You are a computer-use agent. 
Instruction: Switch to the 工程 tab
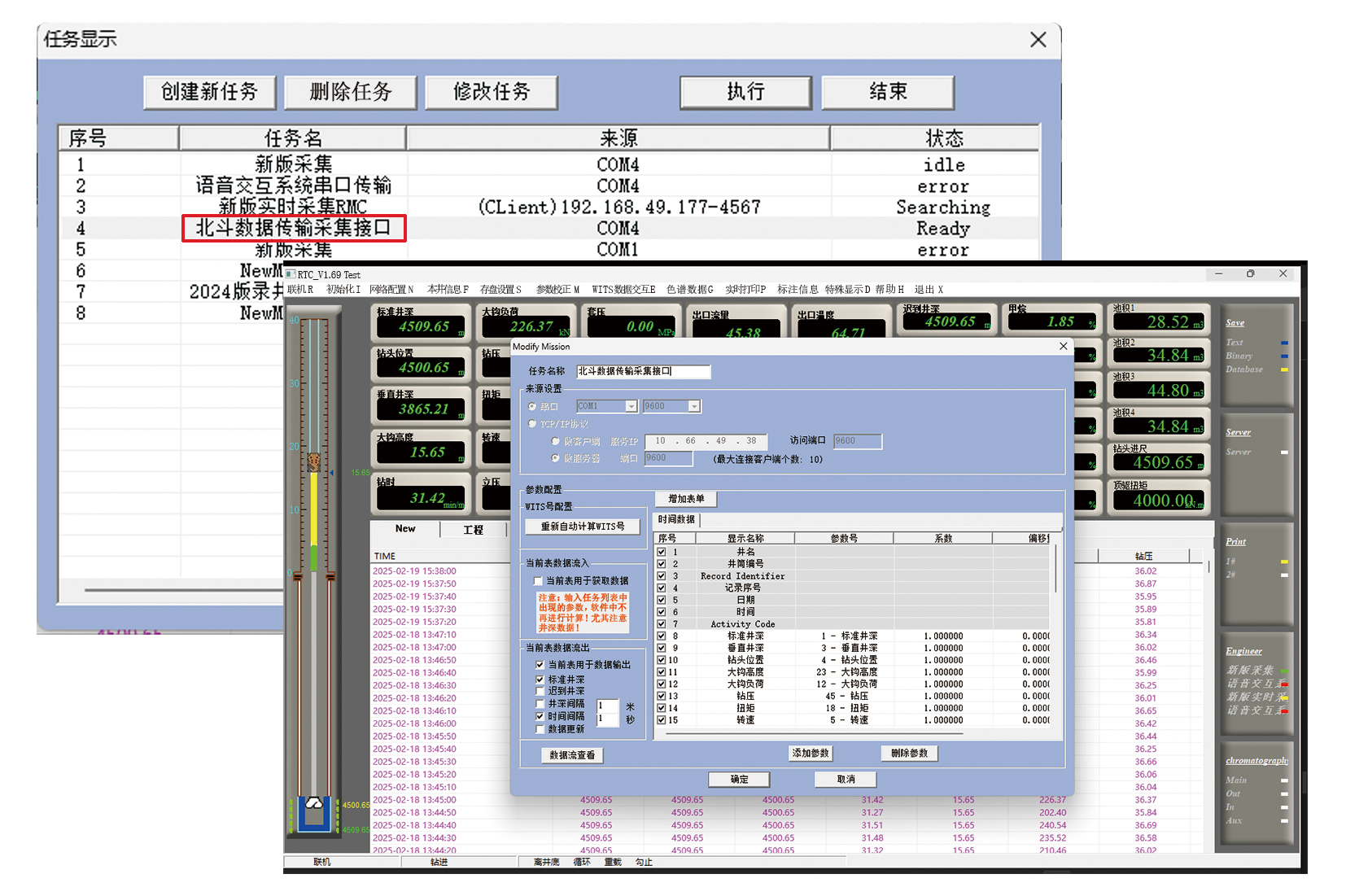pyautogui.click(x=473, y=530)
